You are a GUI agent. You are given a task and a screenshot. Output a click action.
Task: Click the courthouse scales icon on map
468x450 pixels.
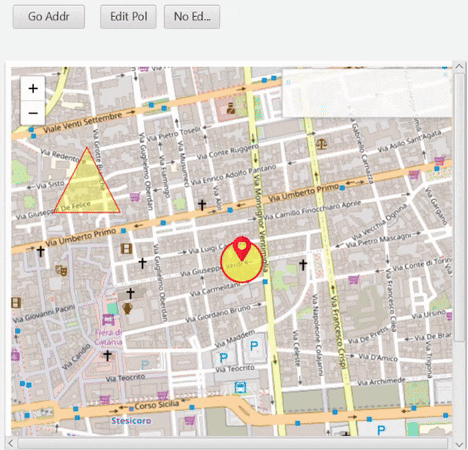click(321, 144)
